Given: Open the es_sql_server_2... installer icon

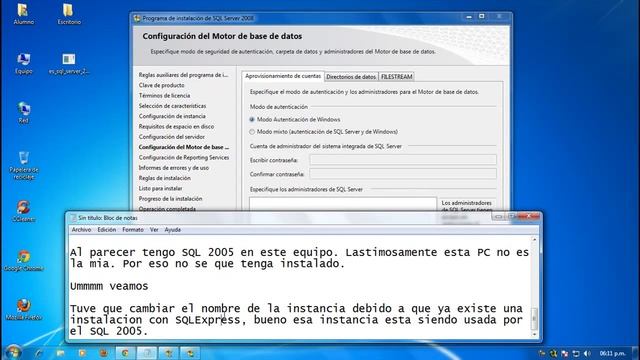Looking at the screenshot, I should click(69, 63).
